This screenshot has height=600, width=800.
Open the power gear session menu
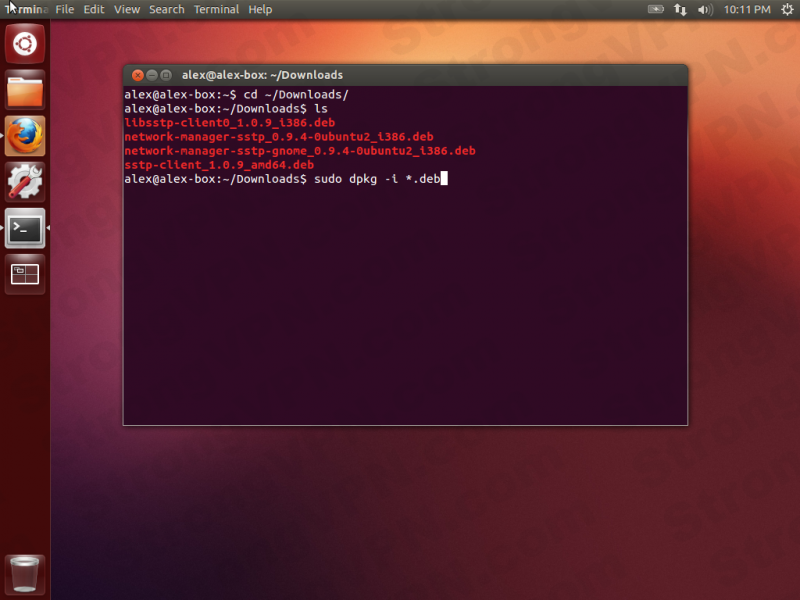click(786, 9)
